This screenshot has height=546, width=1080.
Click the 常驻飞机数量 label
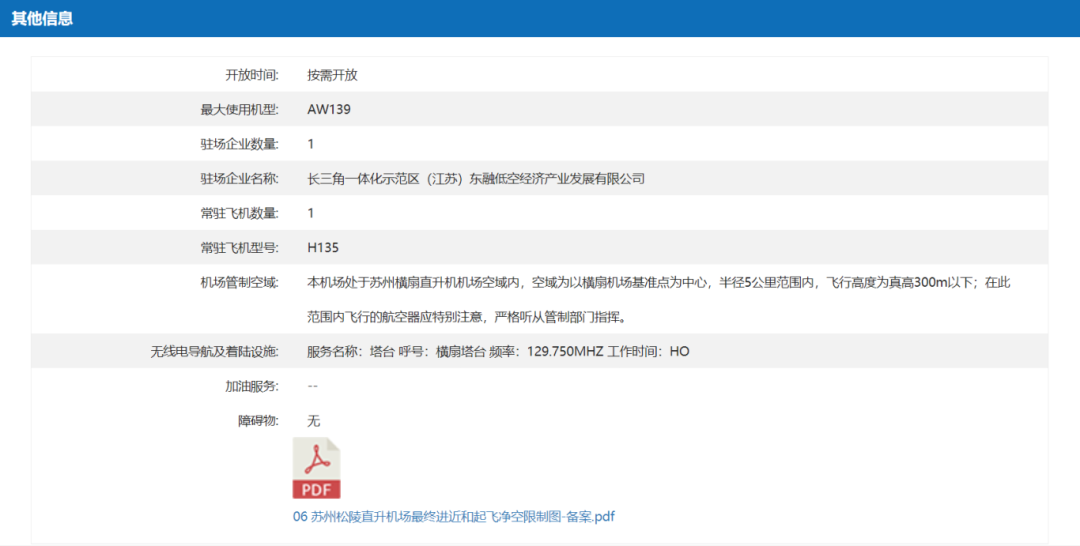click(x=239, y=213)
